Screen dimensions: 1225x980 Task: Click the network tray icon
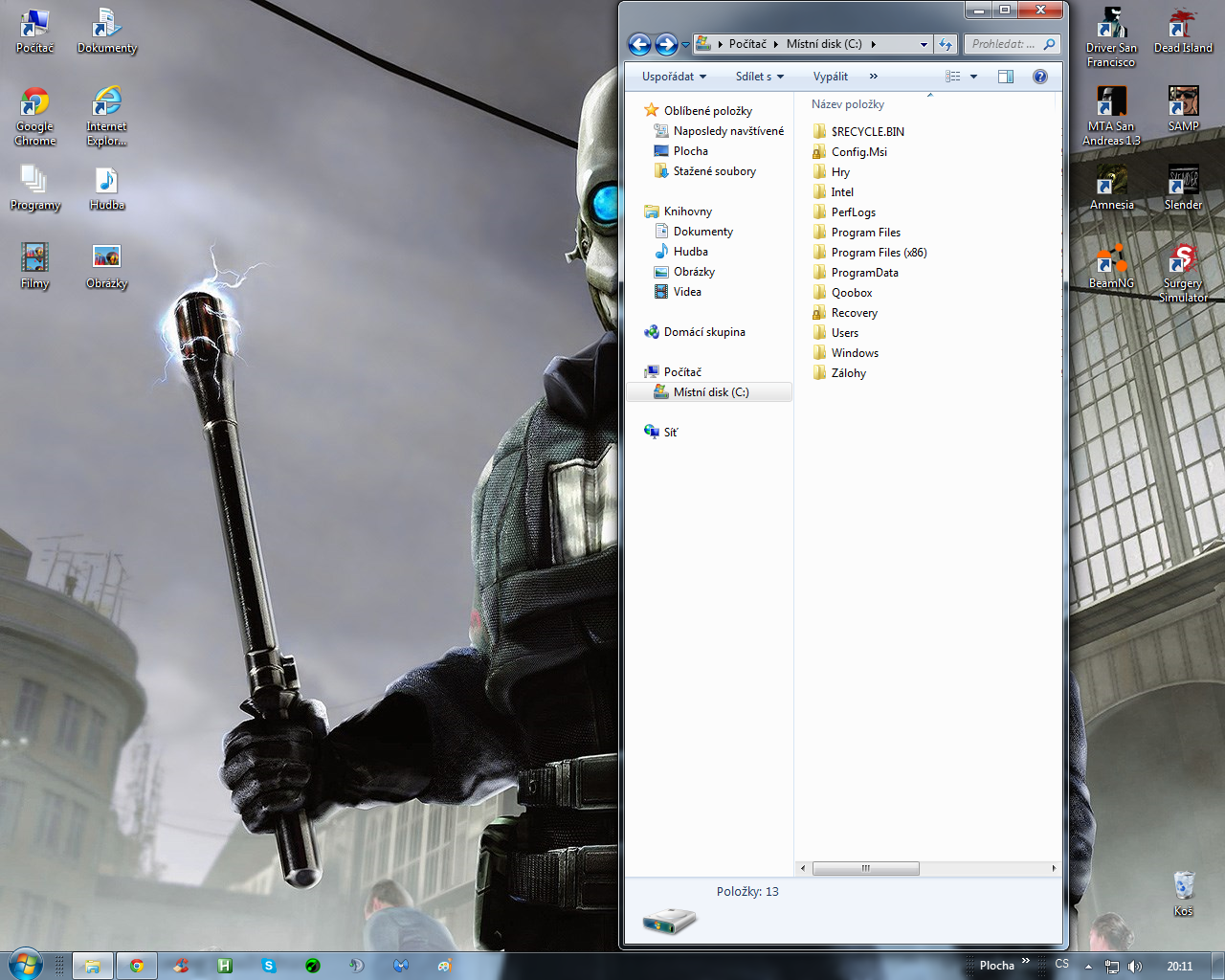1111,966
